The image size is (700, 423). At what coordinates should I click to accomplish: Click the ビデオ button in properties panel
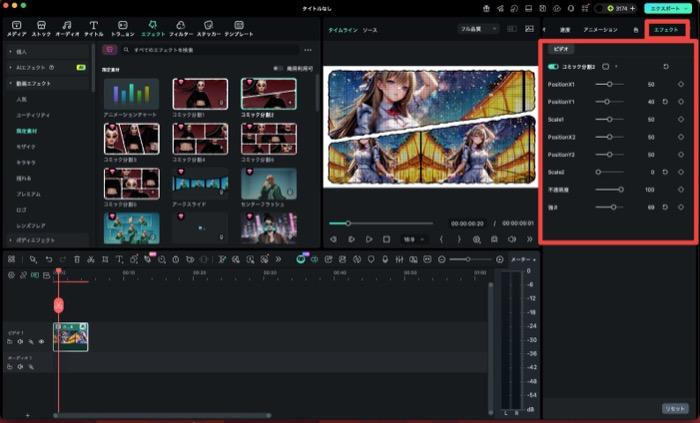[561, 49]
